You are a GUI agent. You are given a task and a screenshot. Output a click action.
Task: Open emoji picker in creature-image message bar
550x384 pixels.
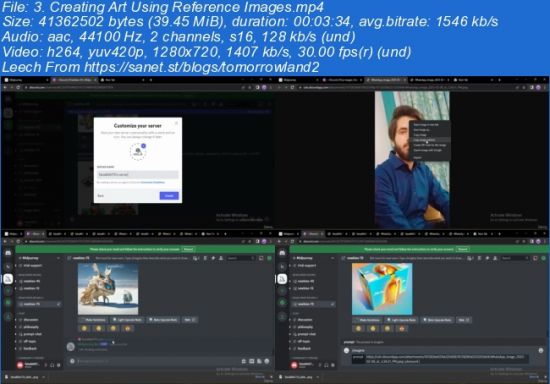(267, 361)
